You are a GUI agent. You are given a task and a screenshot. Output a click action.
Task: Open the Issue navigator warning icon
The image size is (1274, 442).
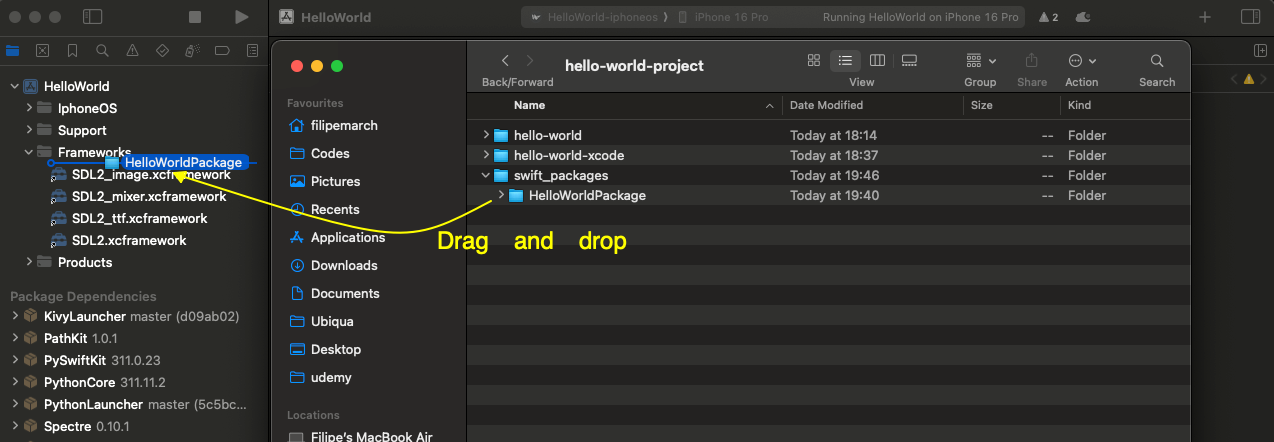132,50
